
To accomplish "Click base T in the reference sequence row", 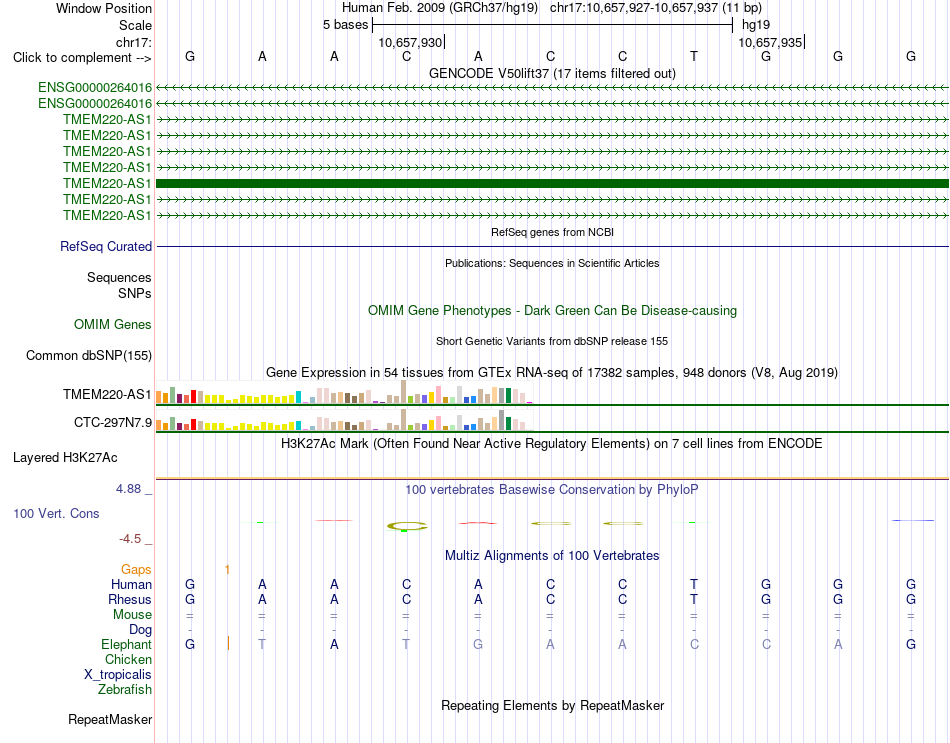I will [x=694, y=56].
